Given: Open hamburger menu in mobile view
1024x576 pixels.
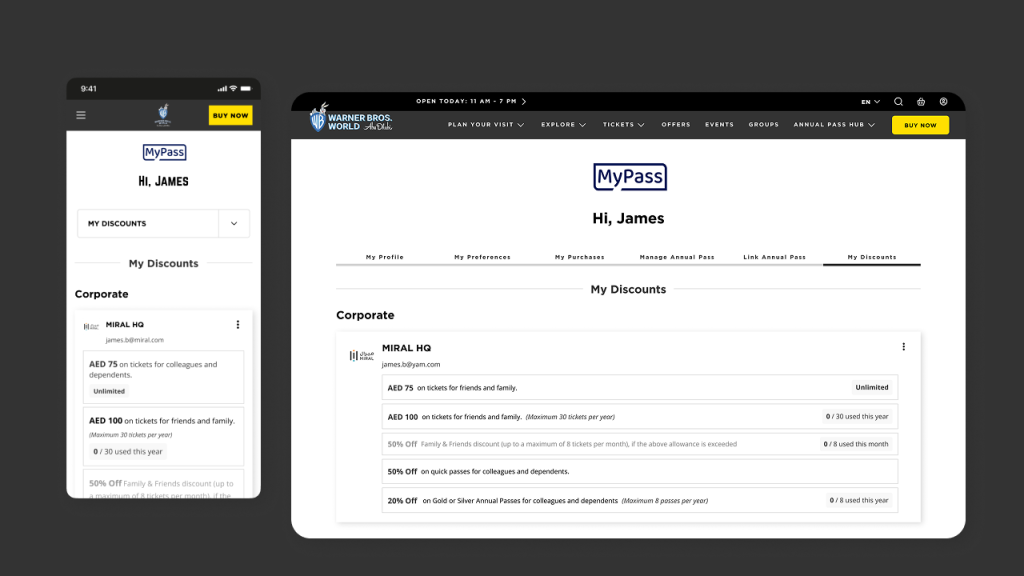Looking at the screenshot, I should pyautogui.click(x=81, y=115).
